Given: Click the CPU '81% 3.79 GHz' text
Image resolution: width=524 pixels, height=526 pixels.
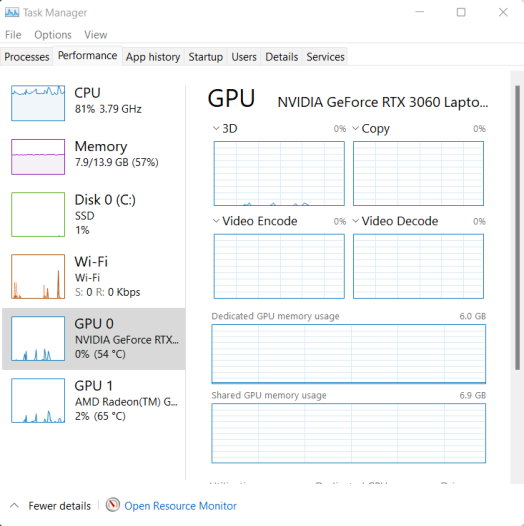Looking at the screenshot, I should 108,109.
